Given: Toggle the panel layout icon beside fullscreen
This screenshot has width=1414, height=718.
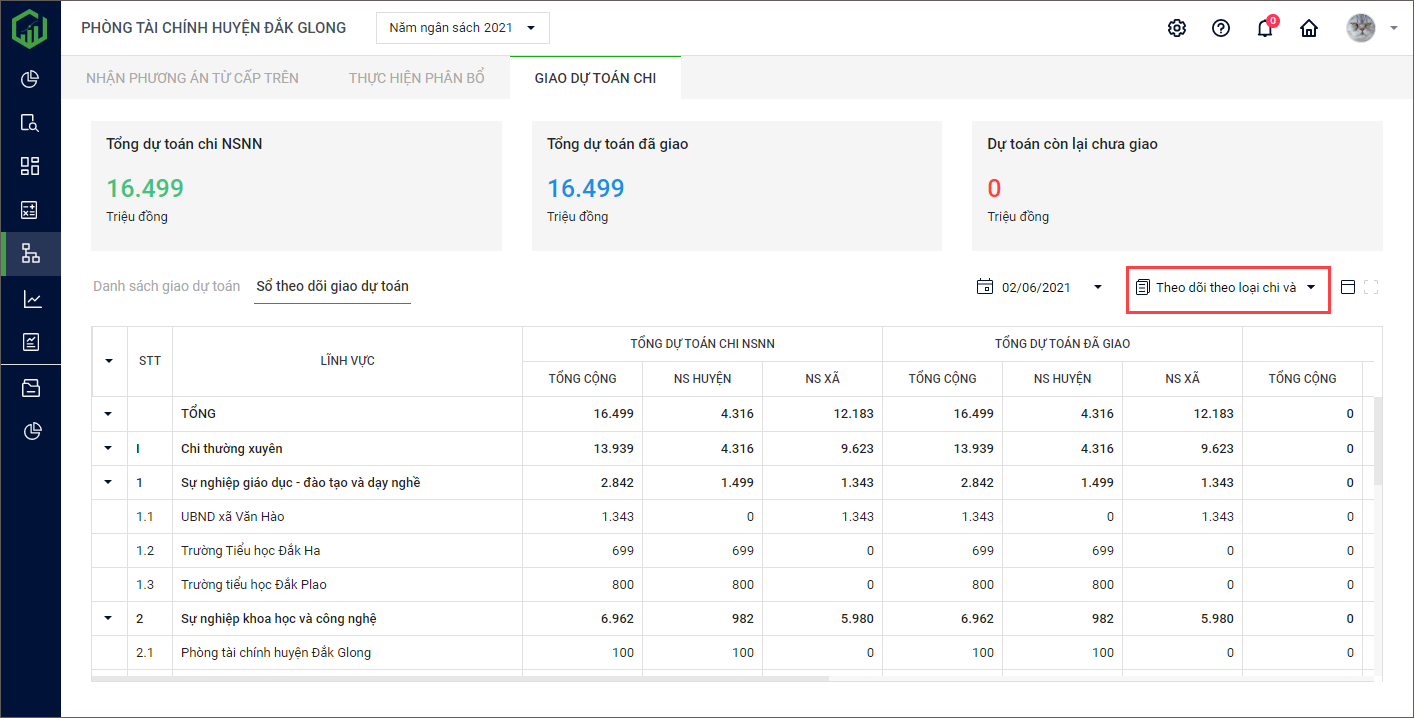Looking at the screenshot, I should tap(1347, 287).
